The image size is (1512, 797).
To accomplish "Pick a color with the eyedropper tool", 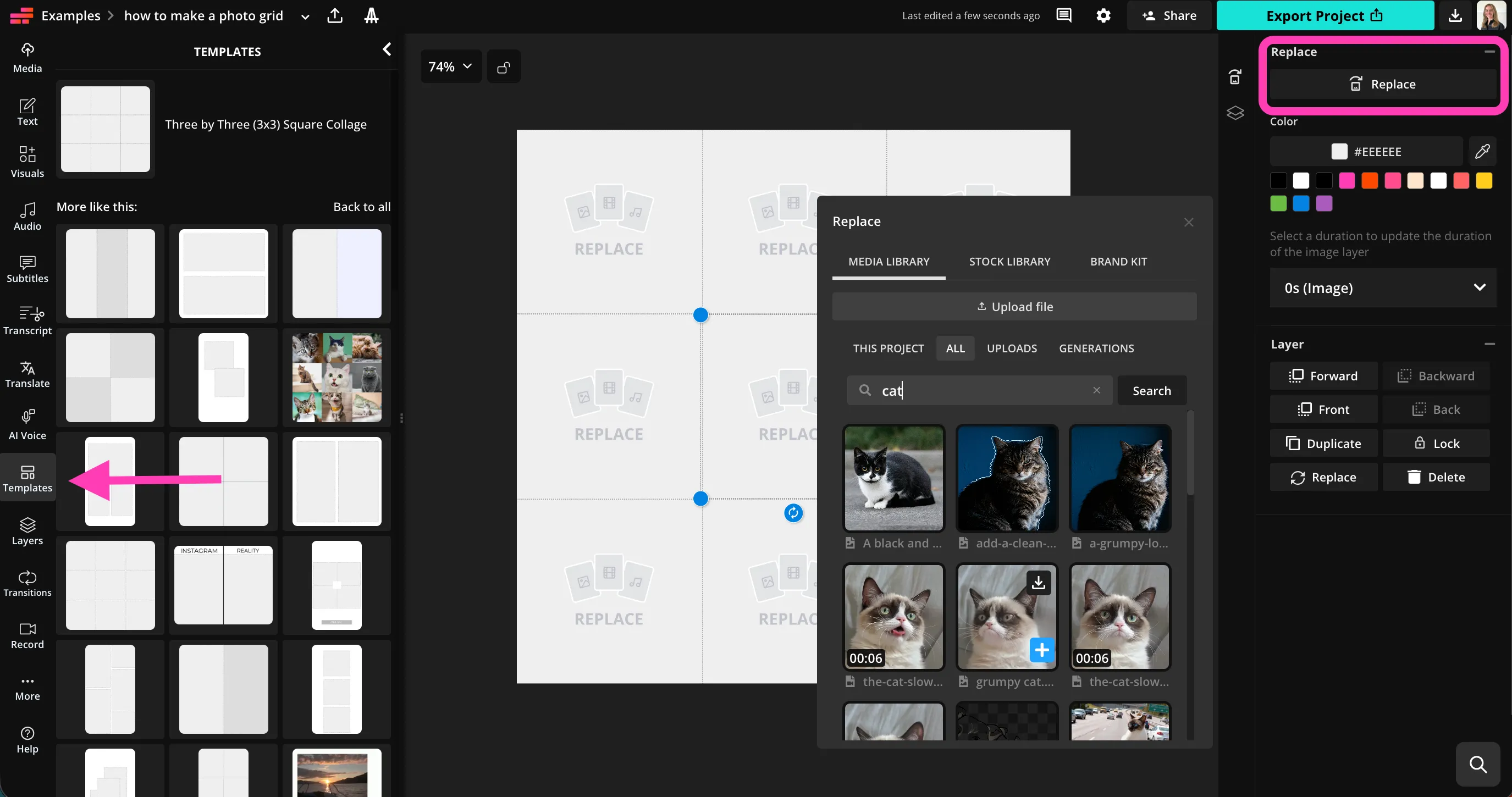I will click(1483, 151).
